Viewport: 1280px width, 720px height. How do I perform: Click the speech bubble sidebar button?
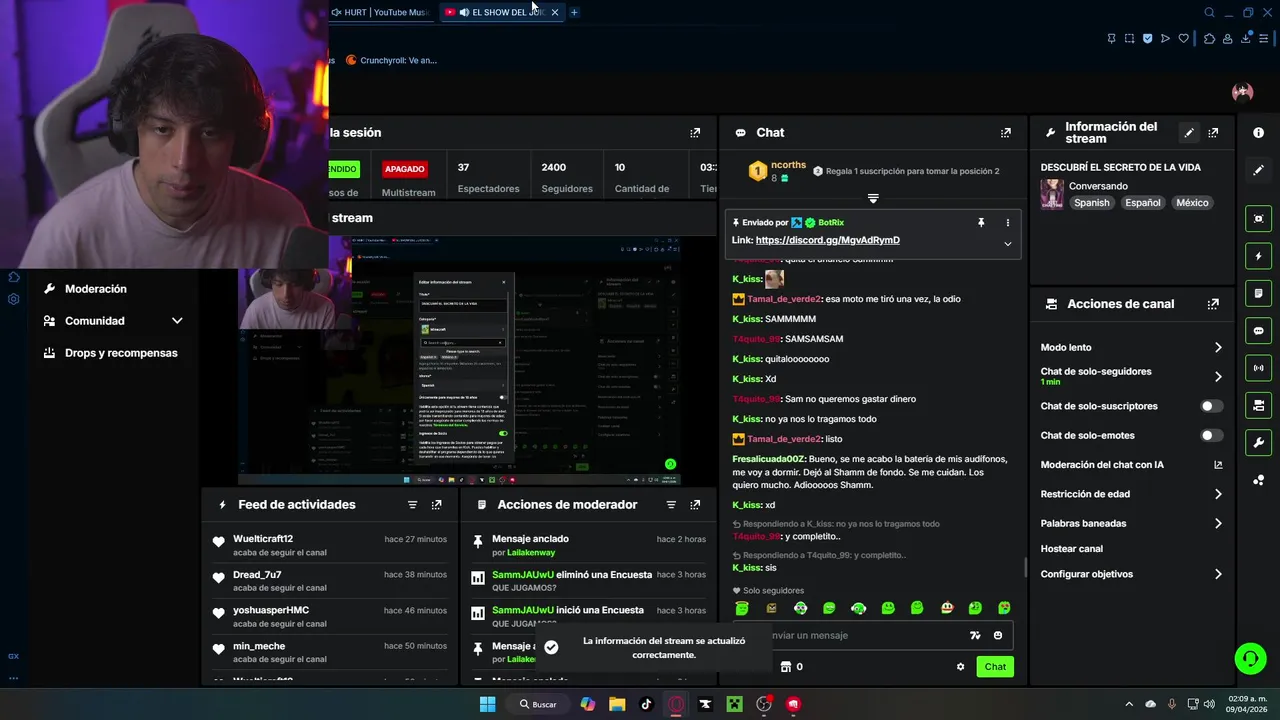point(1259,330)
